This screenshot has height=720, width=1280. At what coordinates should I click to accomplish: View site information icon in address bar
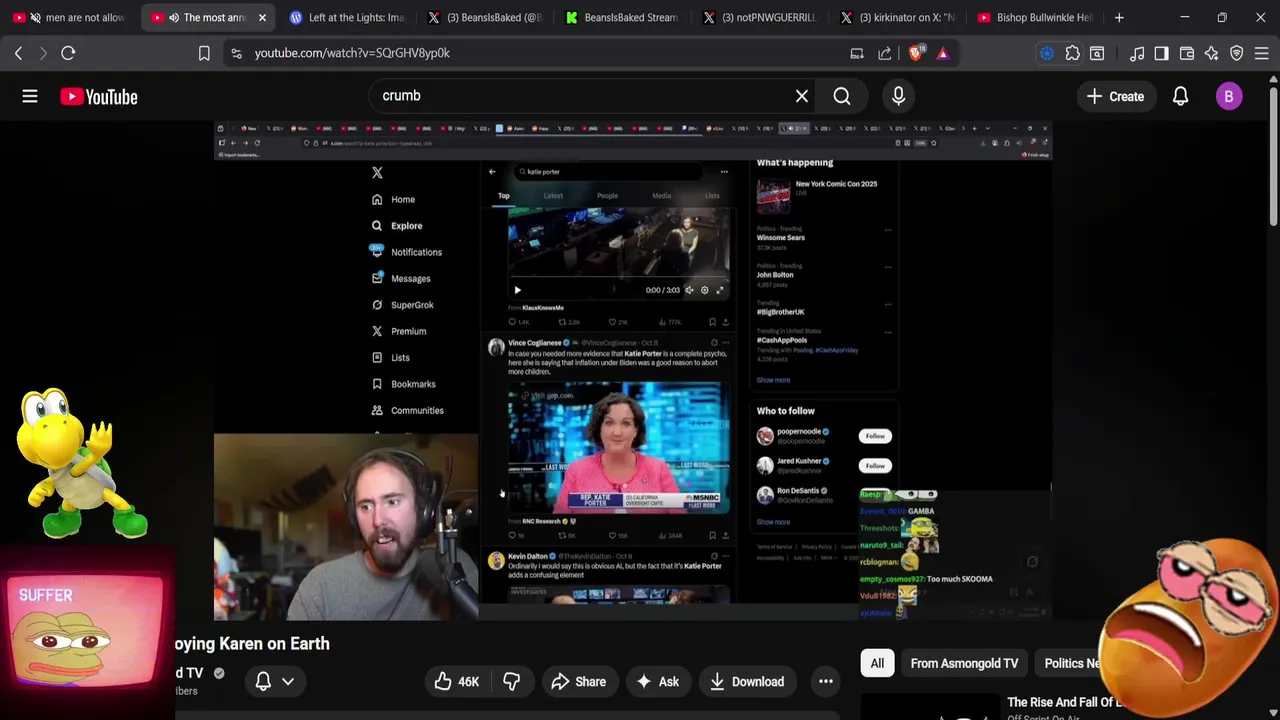coord(236,53)
